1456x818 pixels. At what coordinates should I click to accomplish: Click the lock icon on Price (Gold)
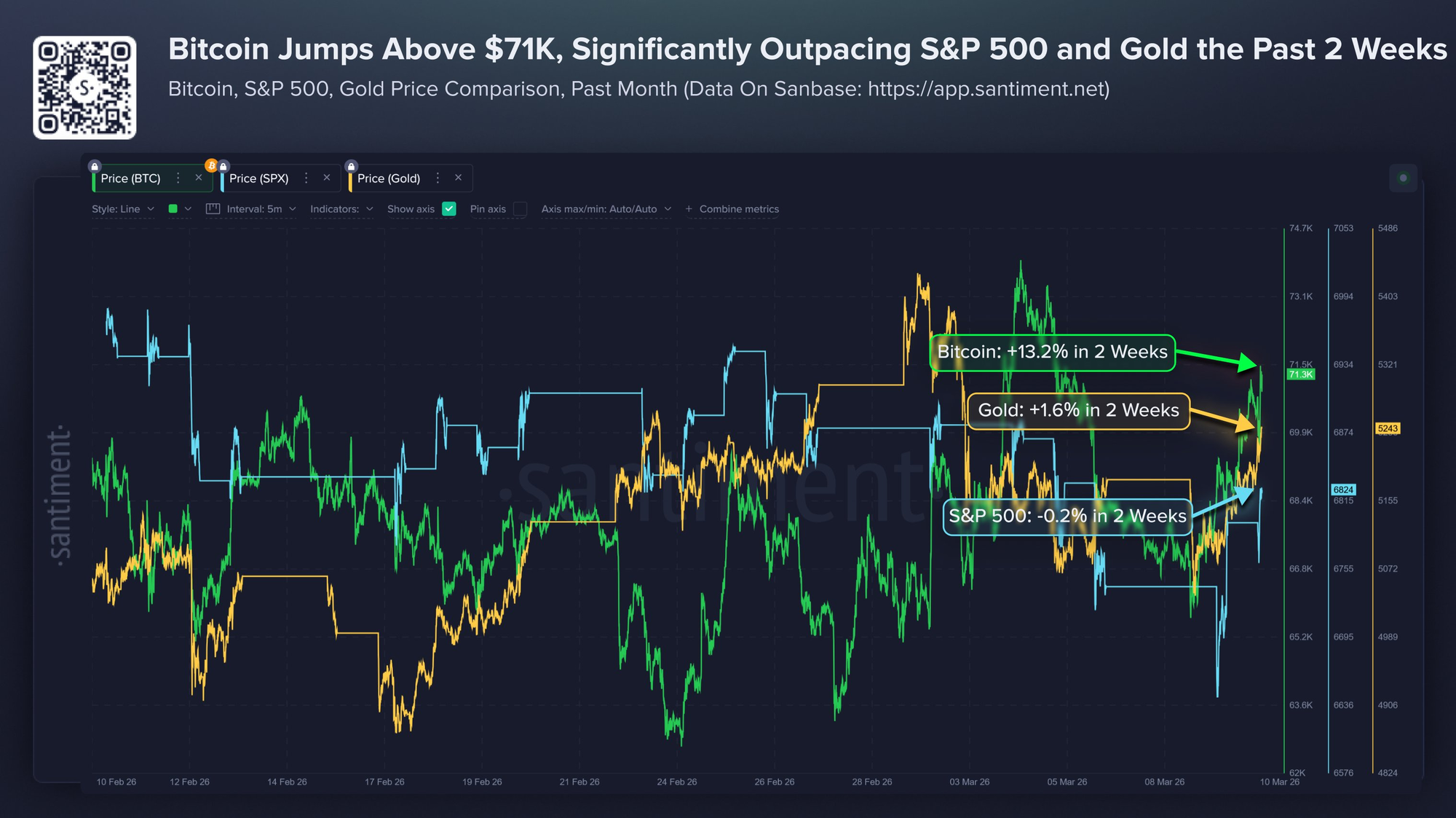tap(351, 166)
